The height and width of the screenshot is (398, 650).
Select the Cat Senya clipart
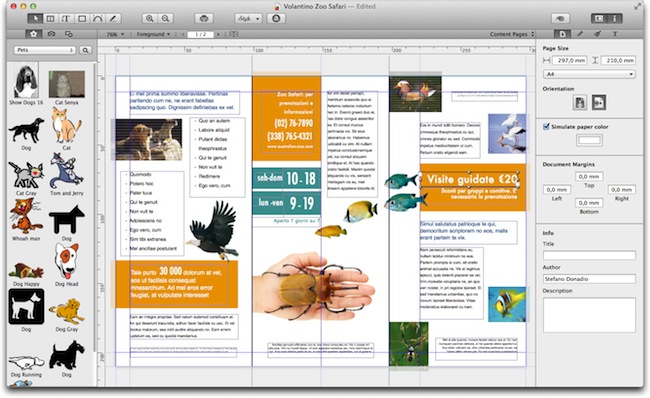click(x=66, y=85)
